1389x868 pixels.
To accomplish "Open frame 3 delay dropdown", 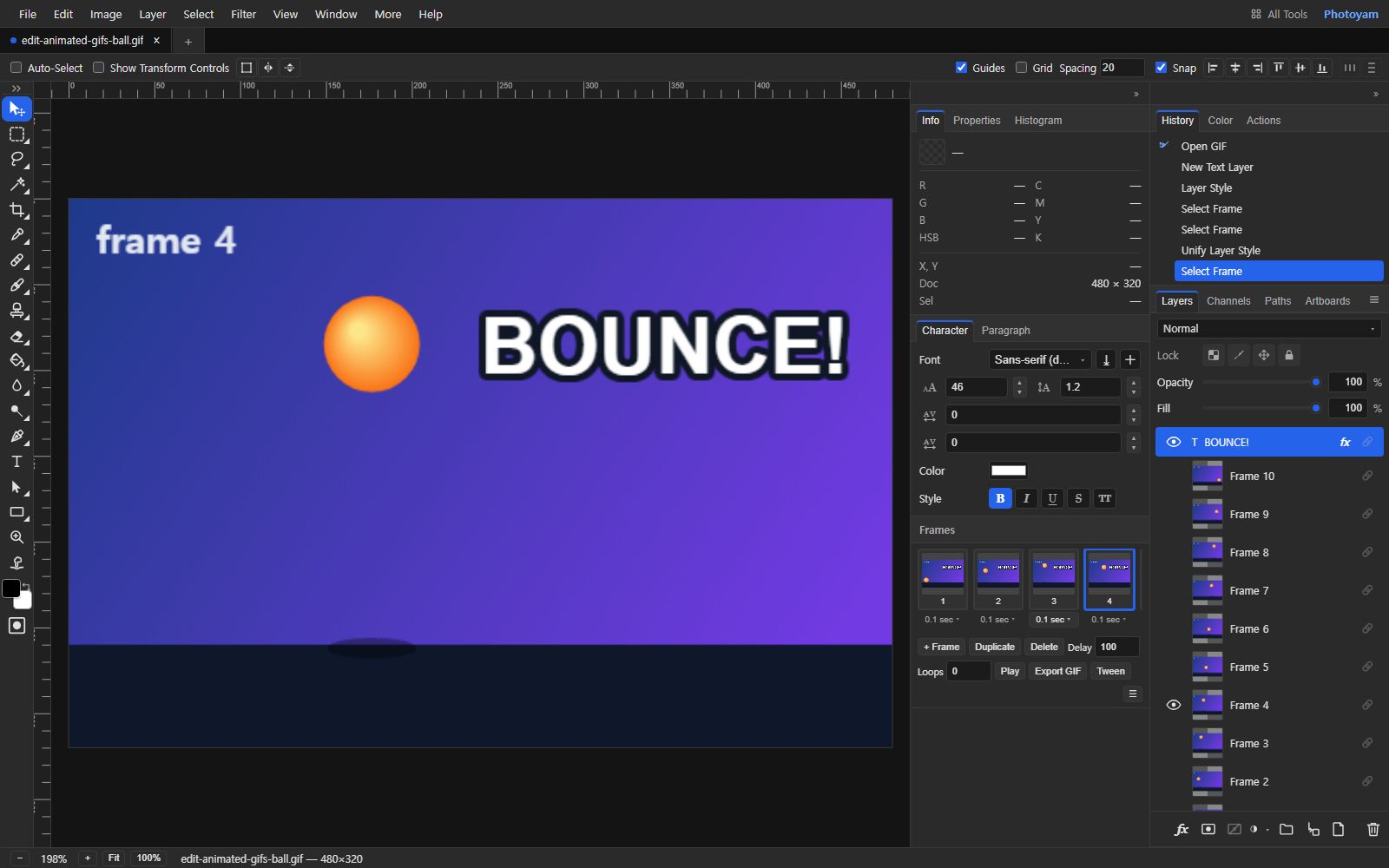I will point(1053,620).
